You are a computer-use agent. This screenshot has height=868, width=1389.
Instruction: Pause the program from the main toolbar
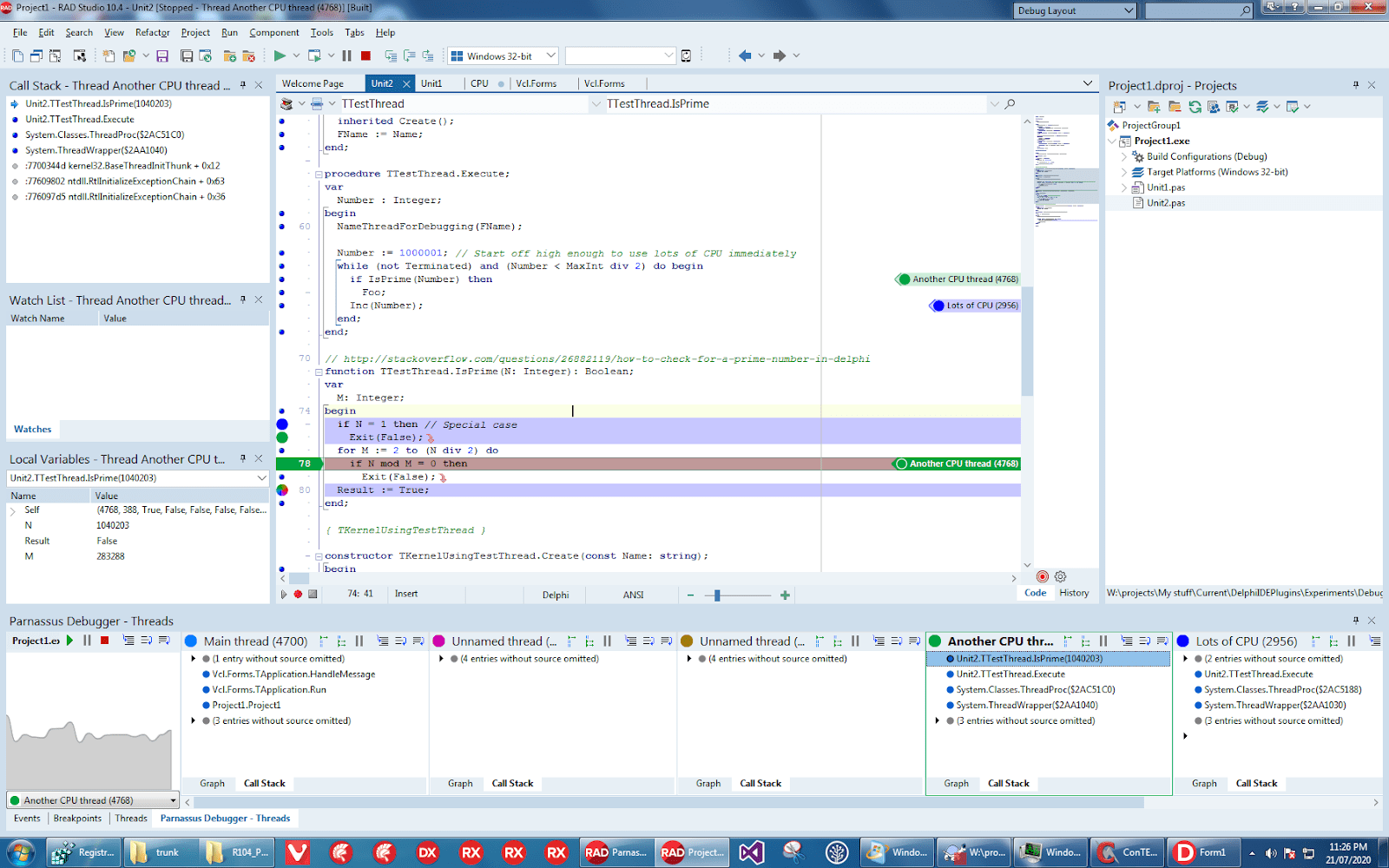pos(347,56)
